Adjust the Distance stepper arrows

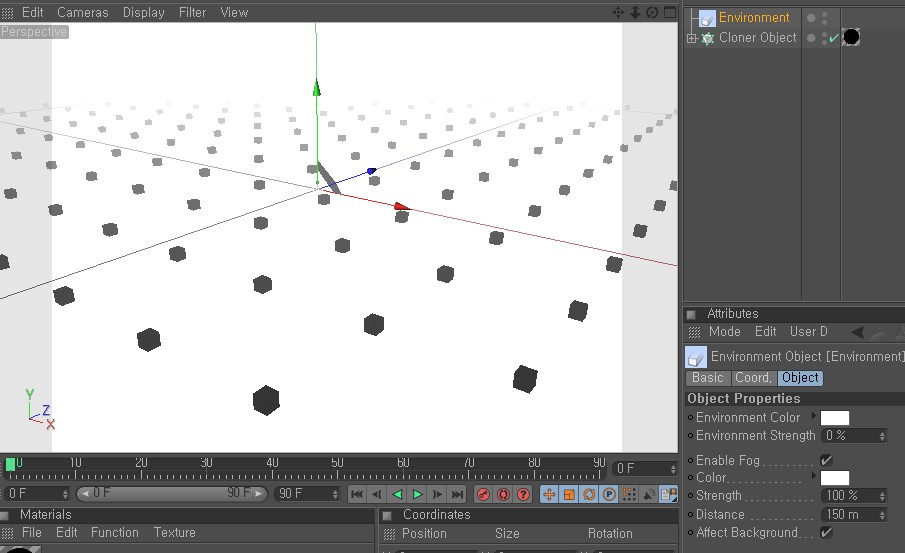pos(882,515)
